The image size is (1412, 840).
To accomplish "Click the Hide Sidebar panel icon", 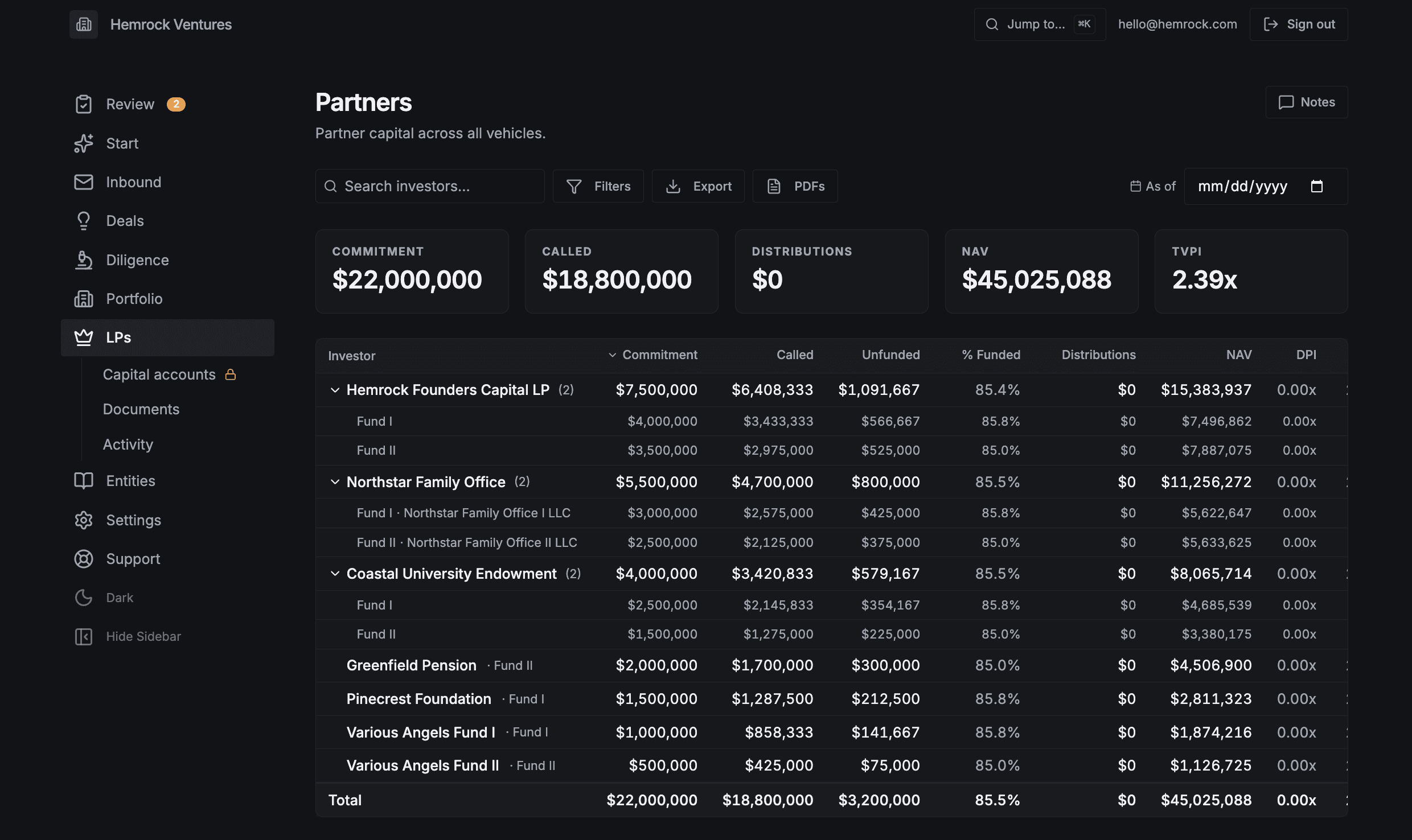I will pos(84,636).
